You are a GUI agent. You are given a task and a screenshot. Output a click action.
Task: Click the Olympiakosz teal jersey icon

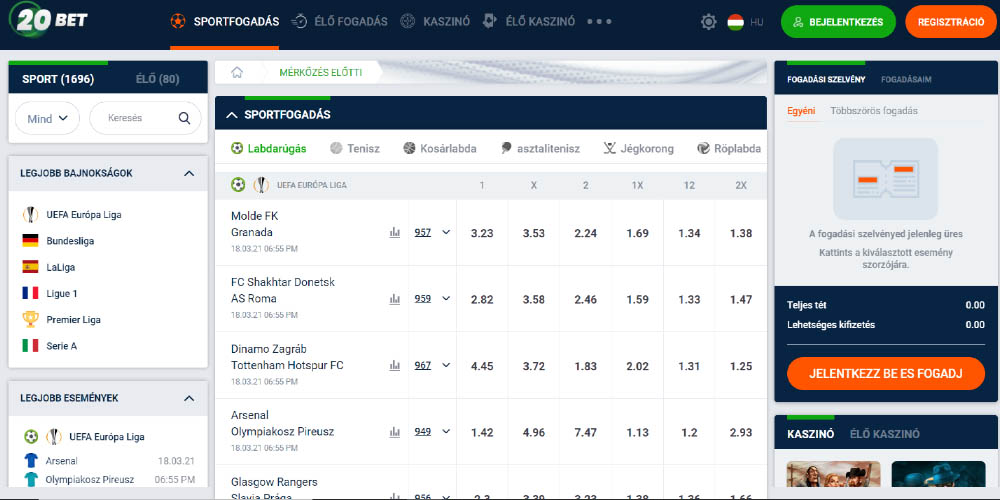pos(31,479)
